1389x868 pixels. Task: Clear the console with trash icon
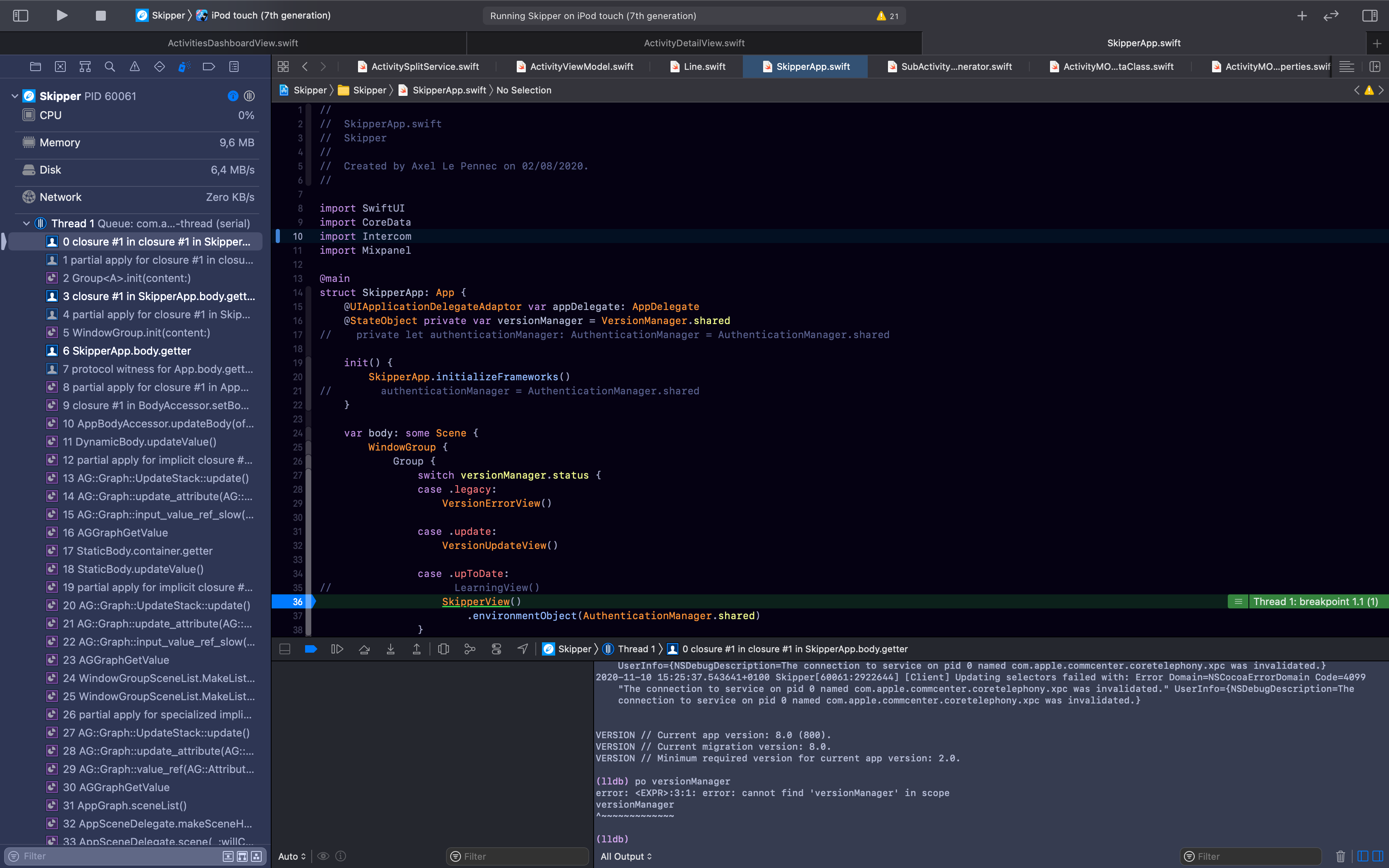(x=1340, y=856)
